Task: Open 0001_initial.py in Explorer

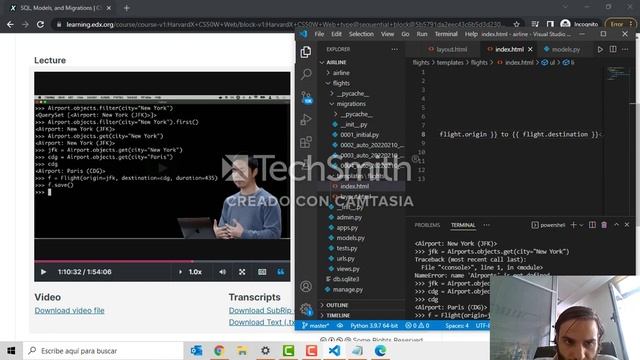Action: [x=359, y=135]
